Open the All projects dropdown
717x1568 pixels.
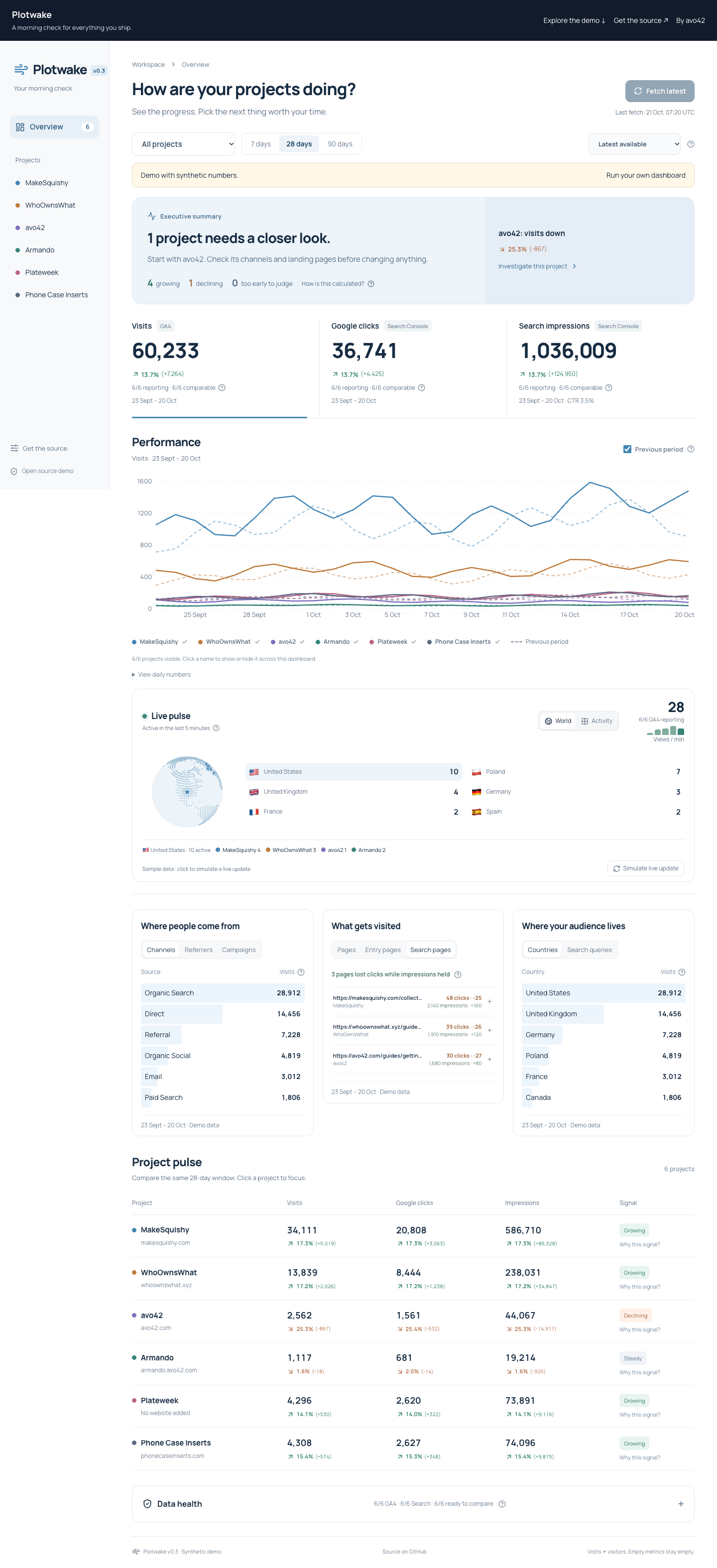coord(183,144)
